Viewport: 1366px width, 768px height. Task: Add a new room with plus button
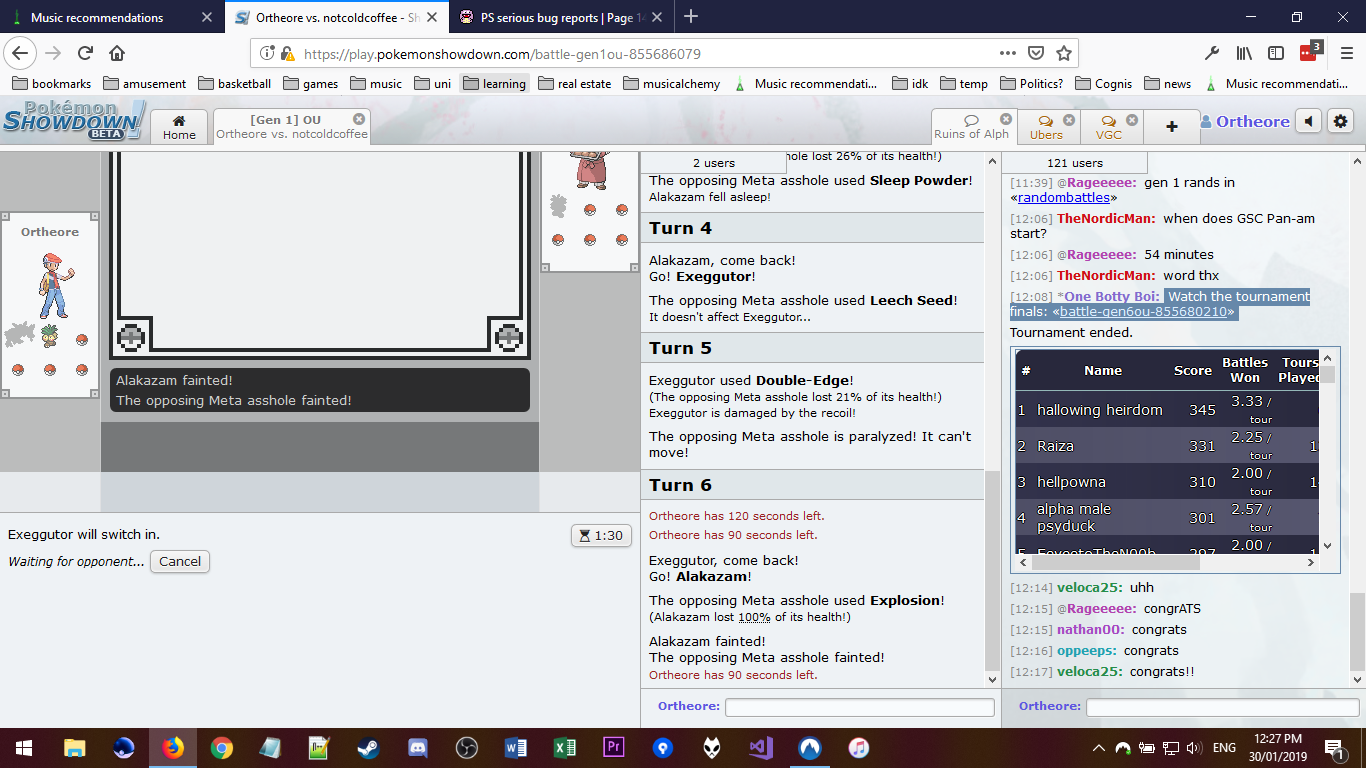coord(1171,126)
